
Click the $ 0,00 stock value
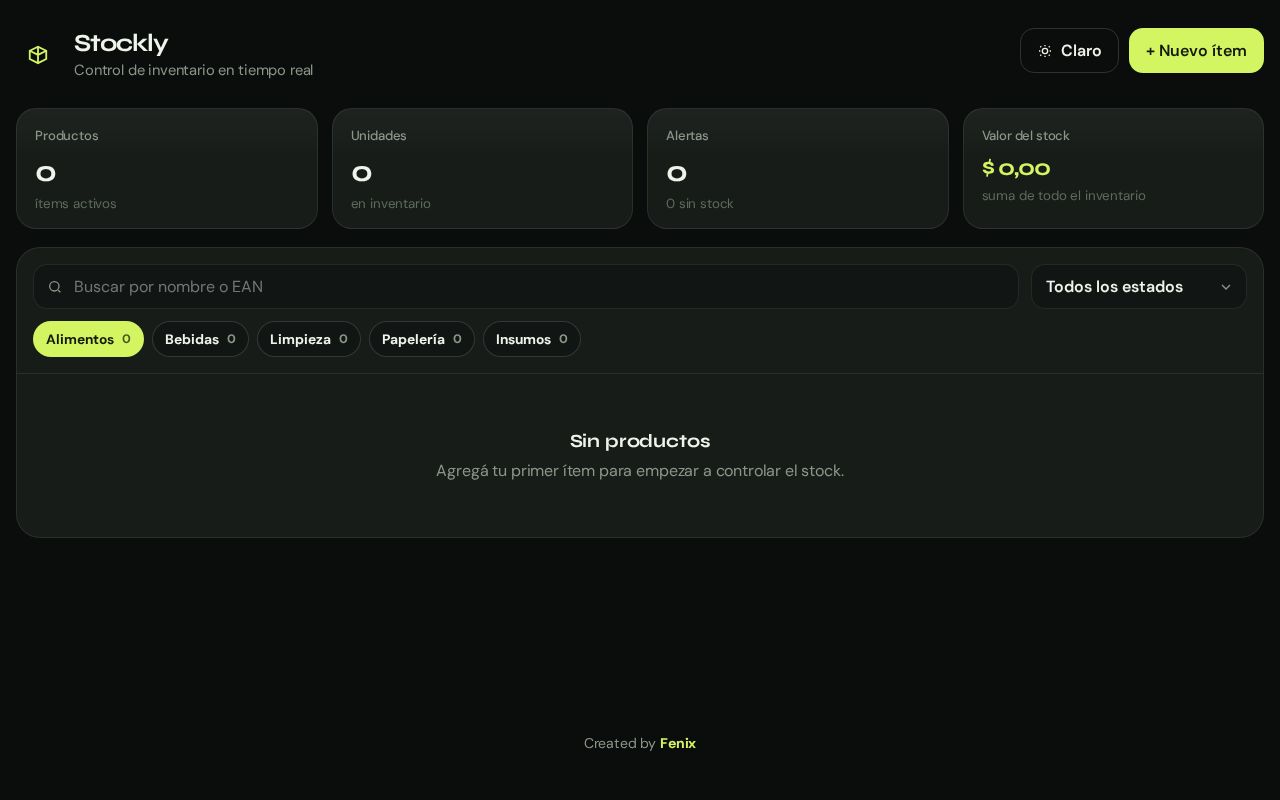click(x=1016, y=169)
